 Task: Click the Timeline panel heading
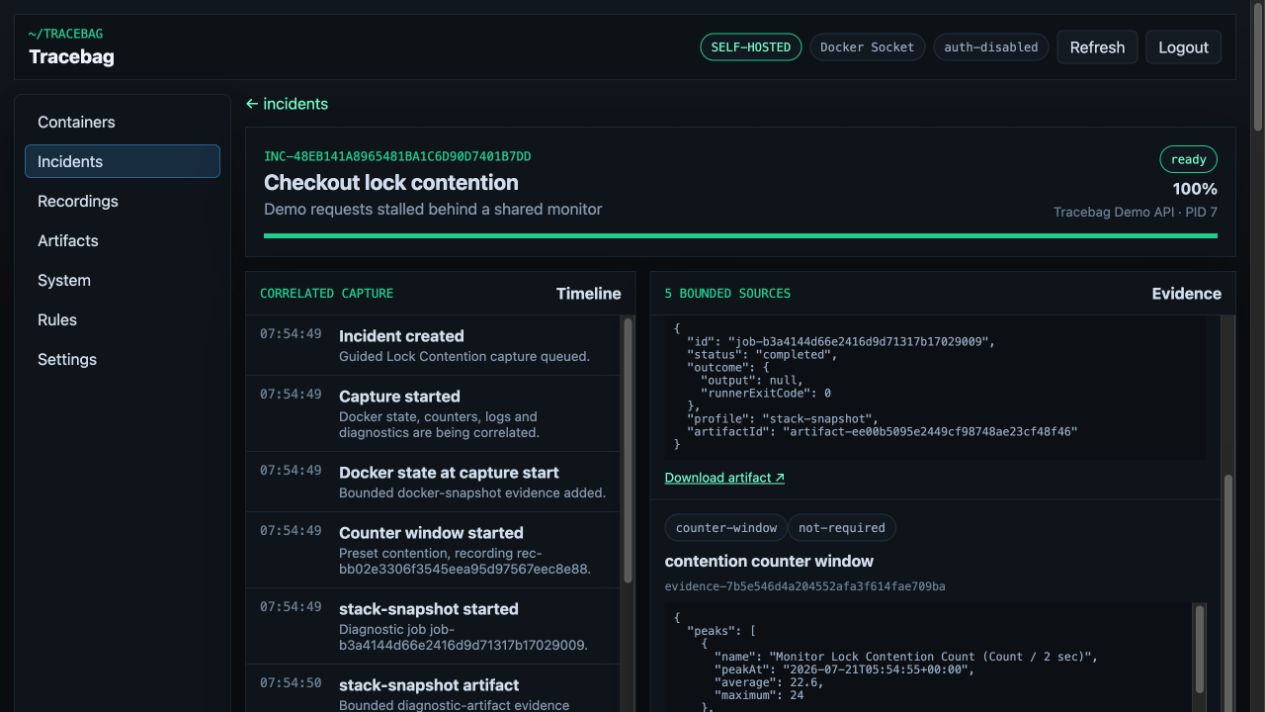[x=588, y=293]
